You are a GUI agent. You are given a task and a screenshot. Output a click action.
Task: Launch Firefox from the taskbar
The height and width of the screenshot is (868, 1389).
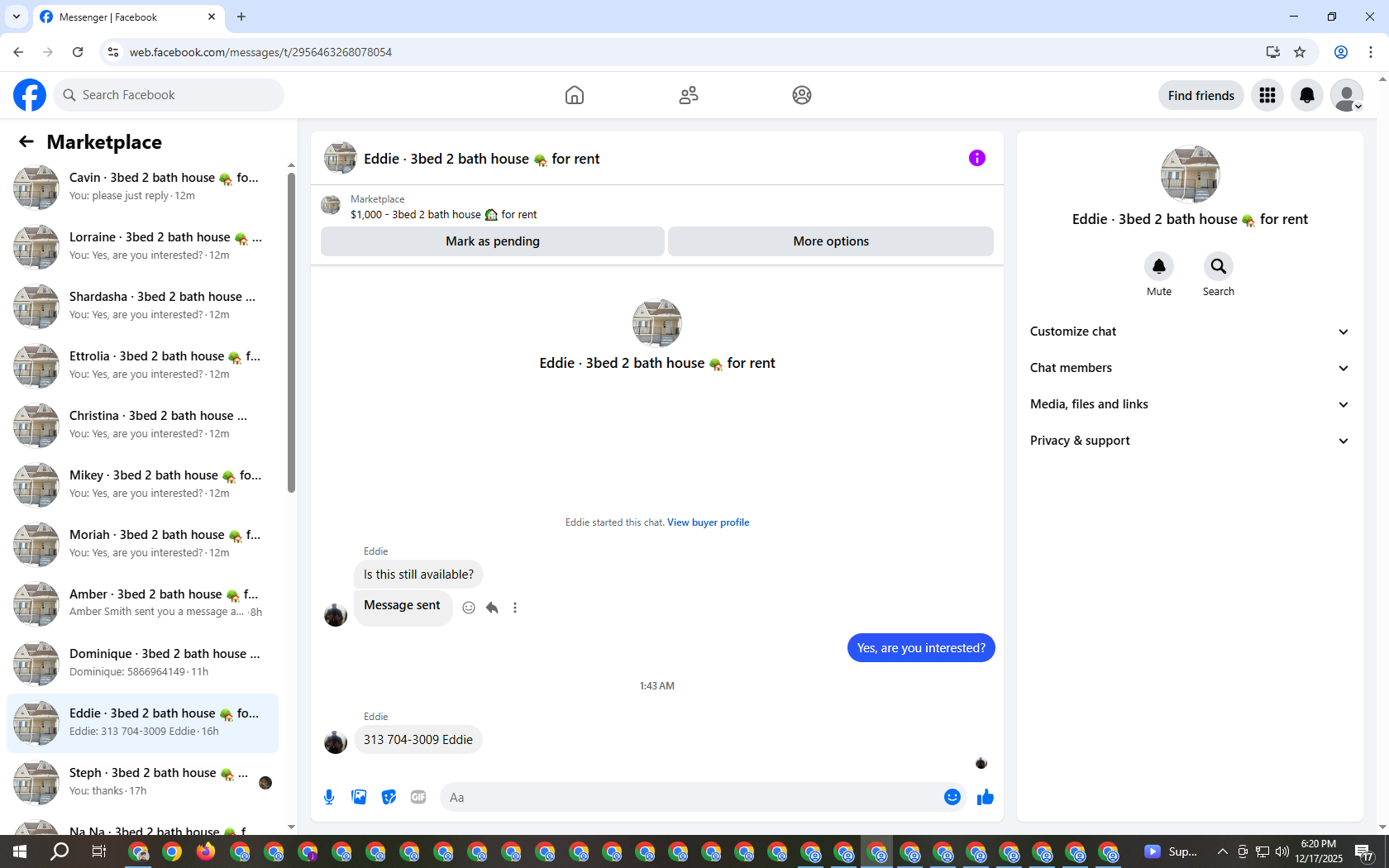[x=206, y=851]
